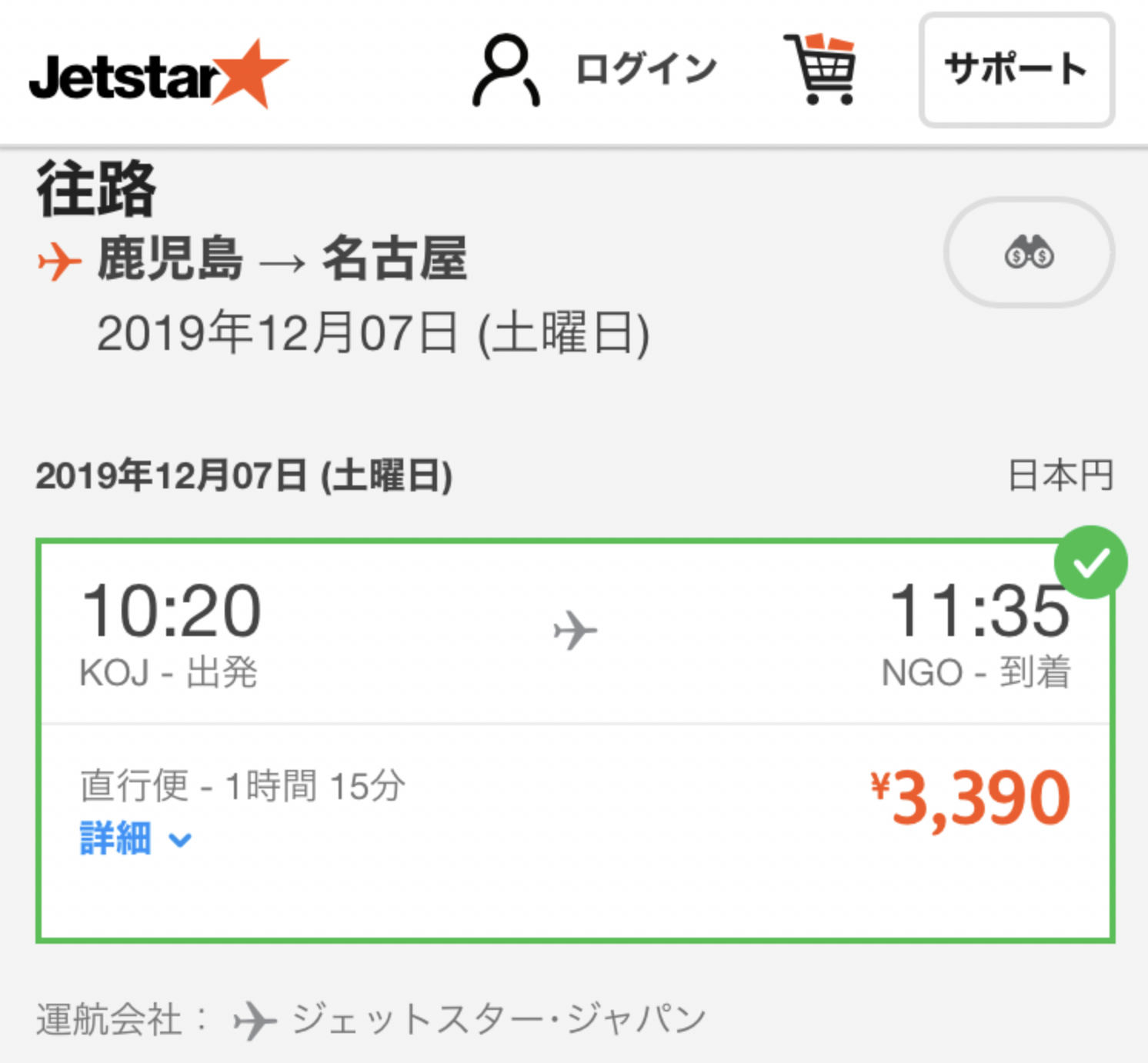Click the orange airplane beside 鹿児島
1148x1063 pixels.
tap(59, 261)
